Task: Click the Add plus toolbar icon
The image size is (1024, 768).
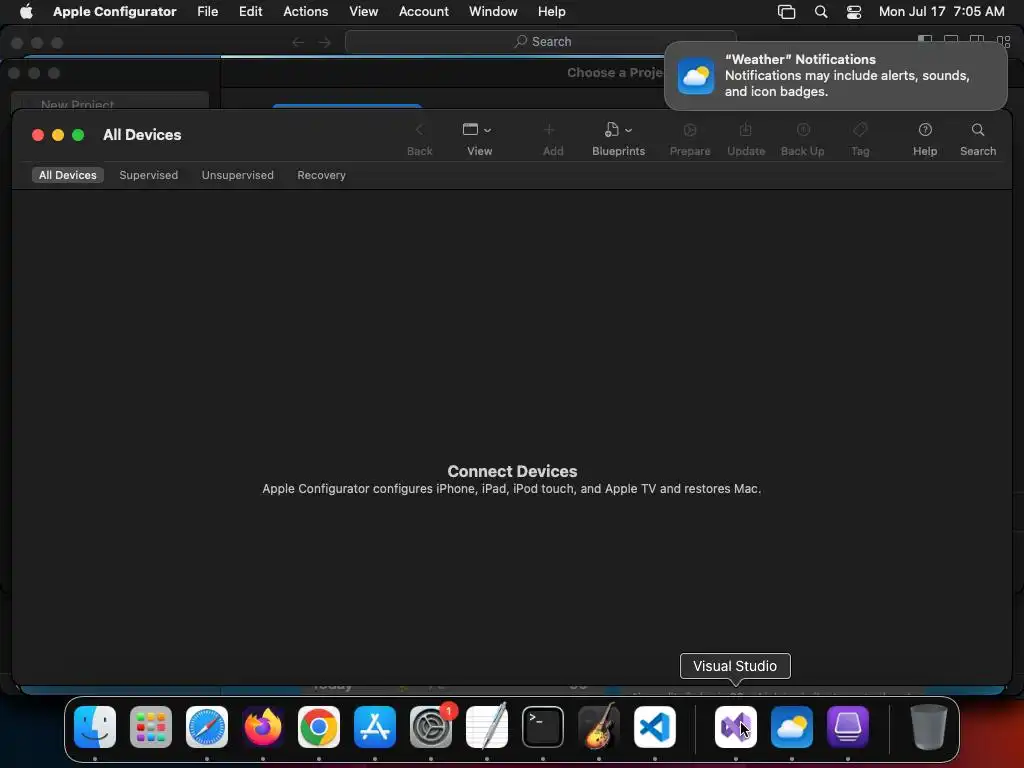Action: [x=549, y=130]
